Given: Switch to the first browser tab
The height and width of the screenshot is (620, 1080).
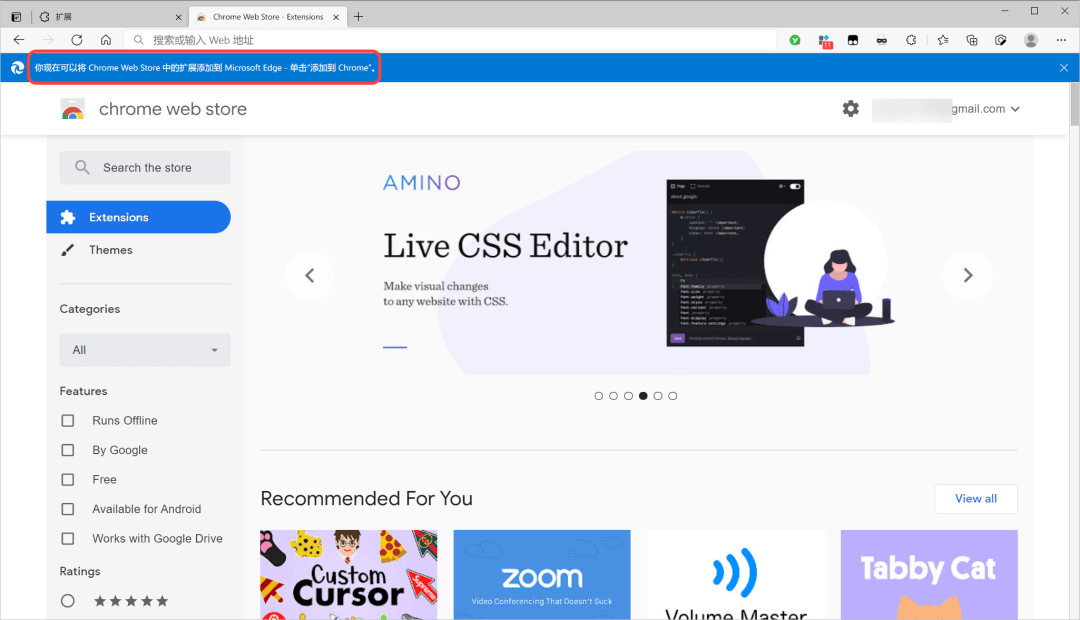Looking at the screenshot, I should (x=110, y=17).
